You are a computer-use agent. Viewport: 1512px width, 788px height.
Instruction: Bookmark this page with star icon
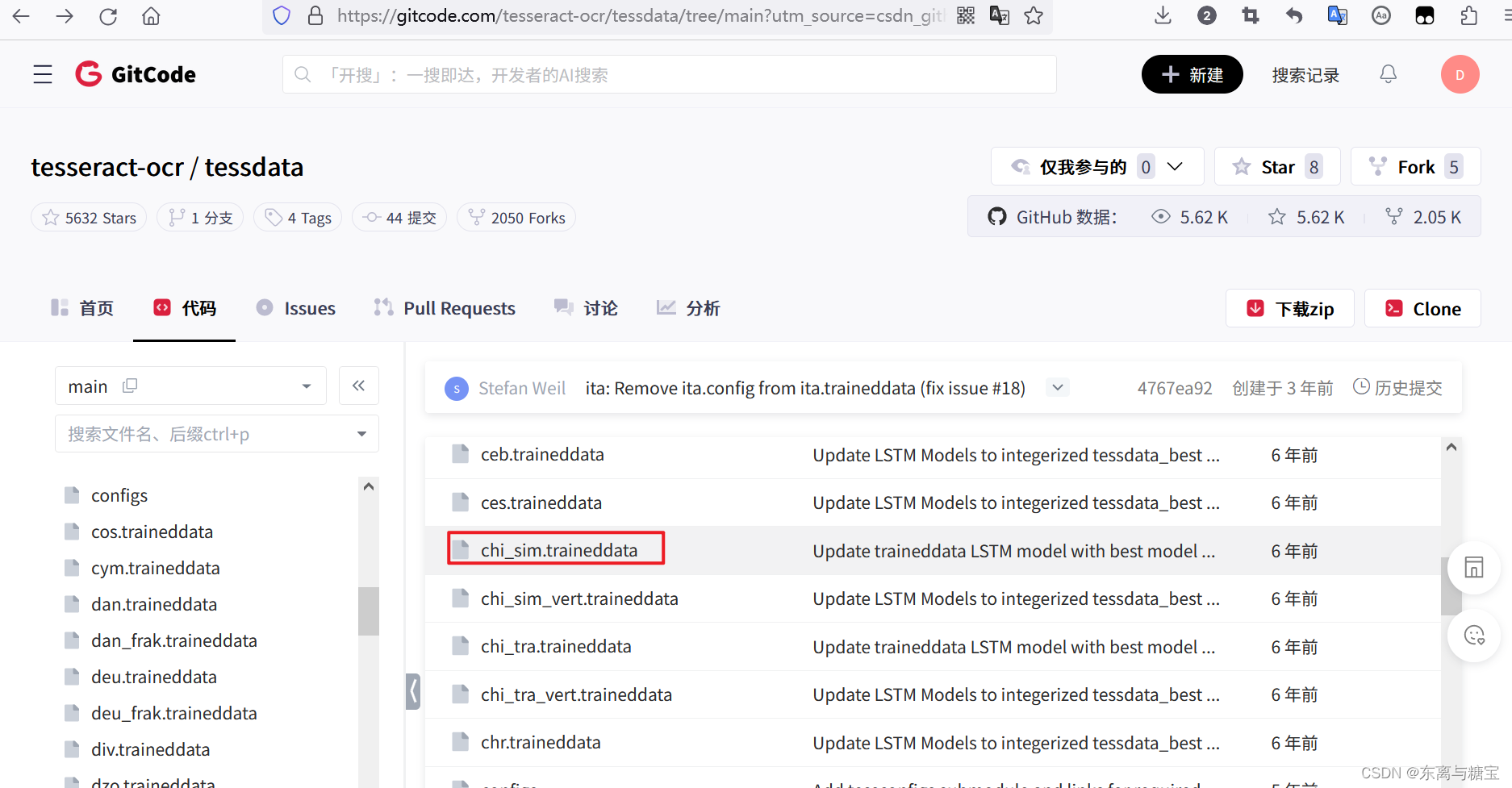(1034, 16)
